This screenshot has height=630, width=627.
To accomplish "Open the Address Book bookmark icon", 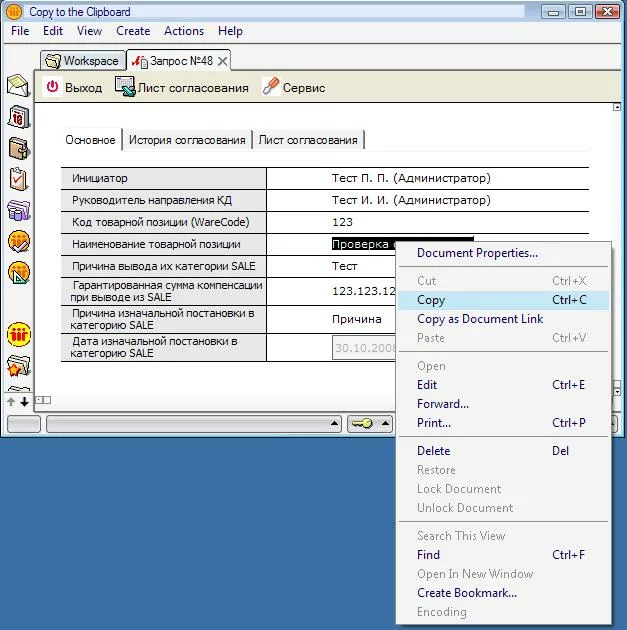I will pyautogui.click(x=18, y=148).
